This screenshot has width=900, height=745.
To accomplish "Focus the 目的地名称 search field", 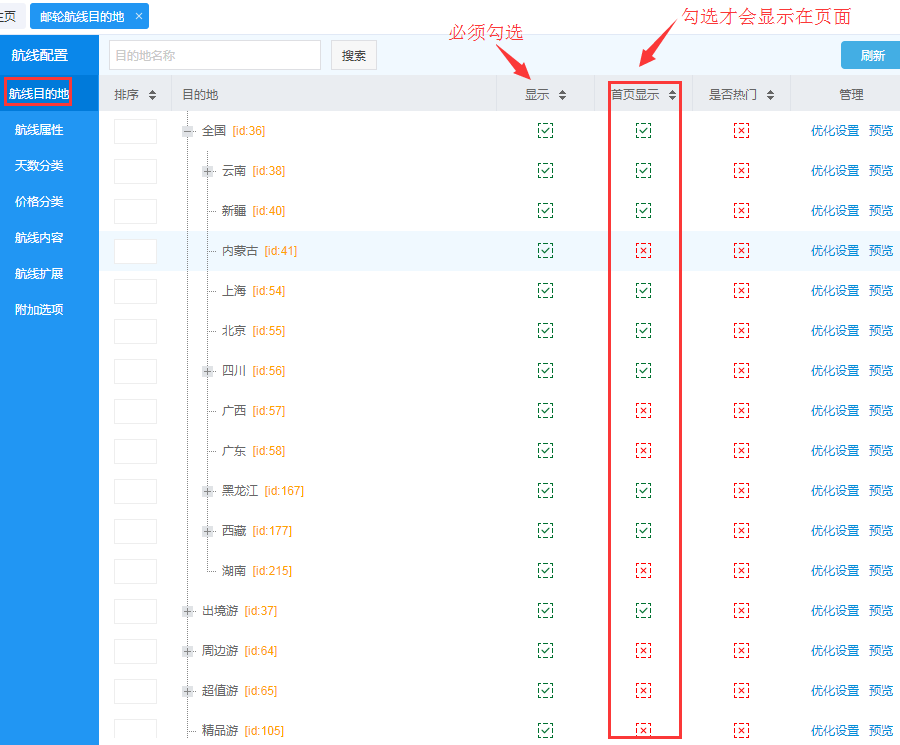I will tap(215, 56).
